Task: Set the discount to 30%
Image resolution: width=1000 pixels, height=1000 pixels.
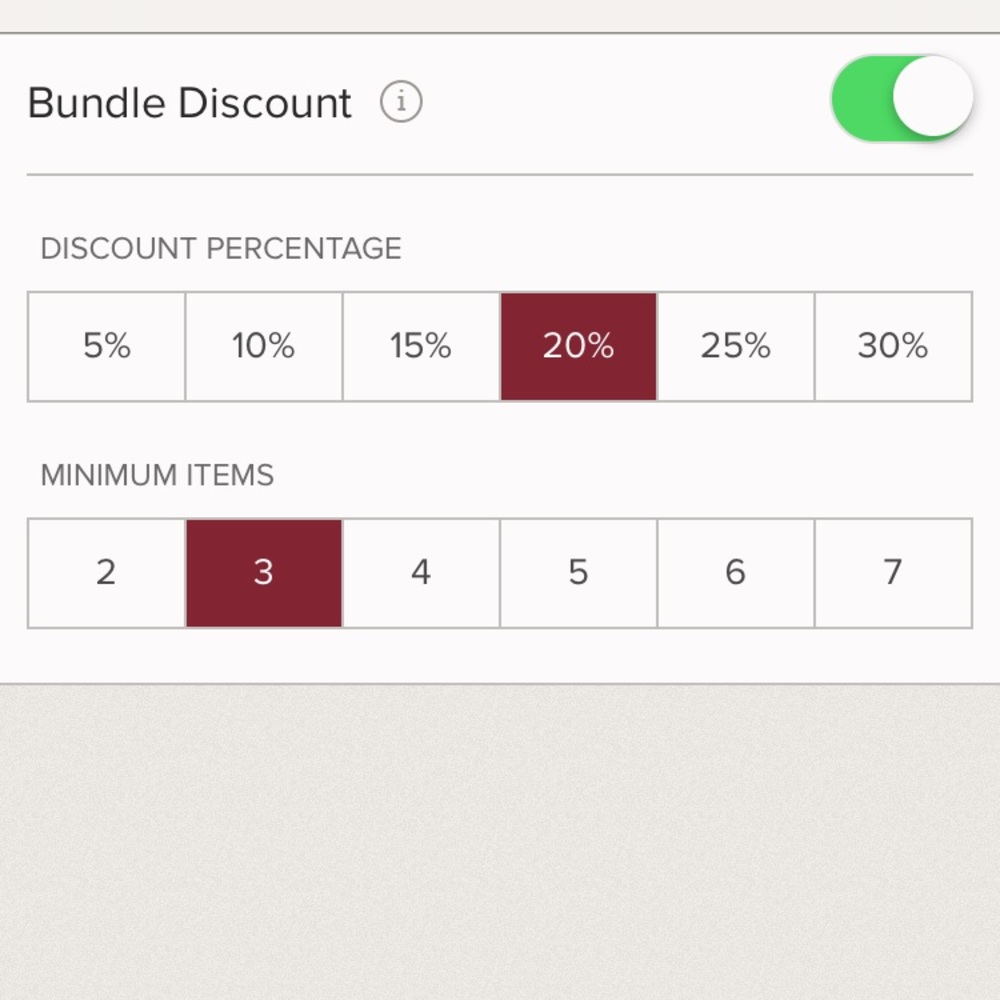Action: click(x=893, y=346)
